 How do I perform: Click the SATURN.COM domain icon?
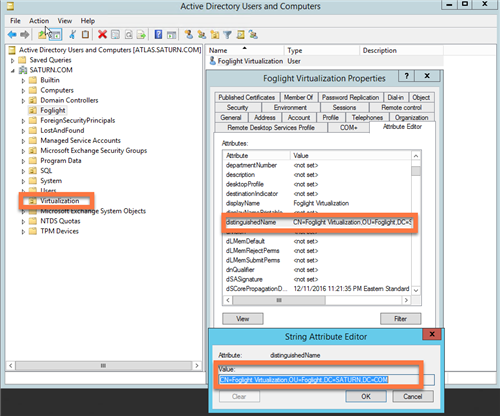[x=23, y=70]
